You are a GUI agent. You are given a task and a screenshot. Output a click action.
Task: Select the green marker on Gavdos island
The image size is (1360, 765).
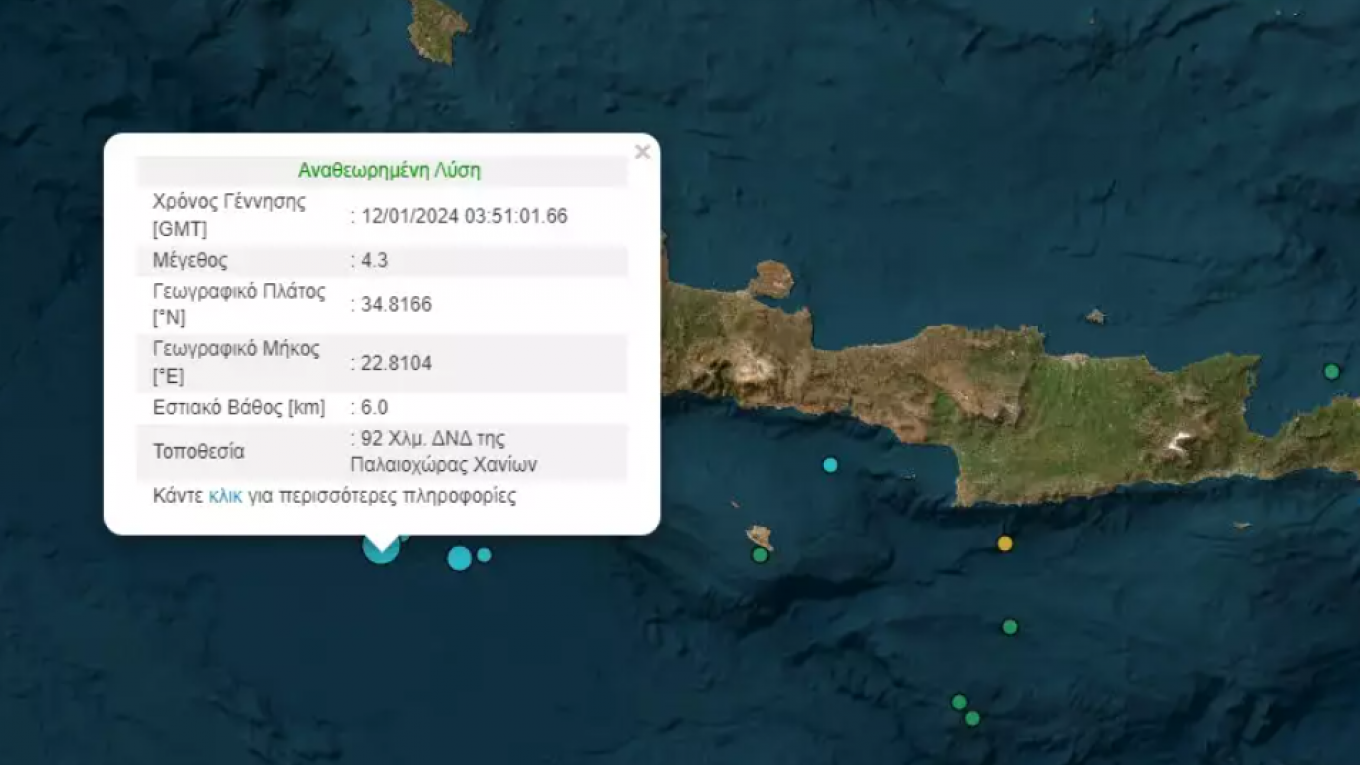[x=760, y=554]
